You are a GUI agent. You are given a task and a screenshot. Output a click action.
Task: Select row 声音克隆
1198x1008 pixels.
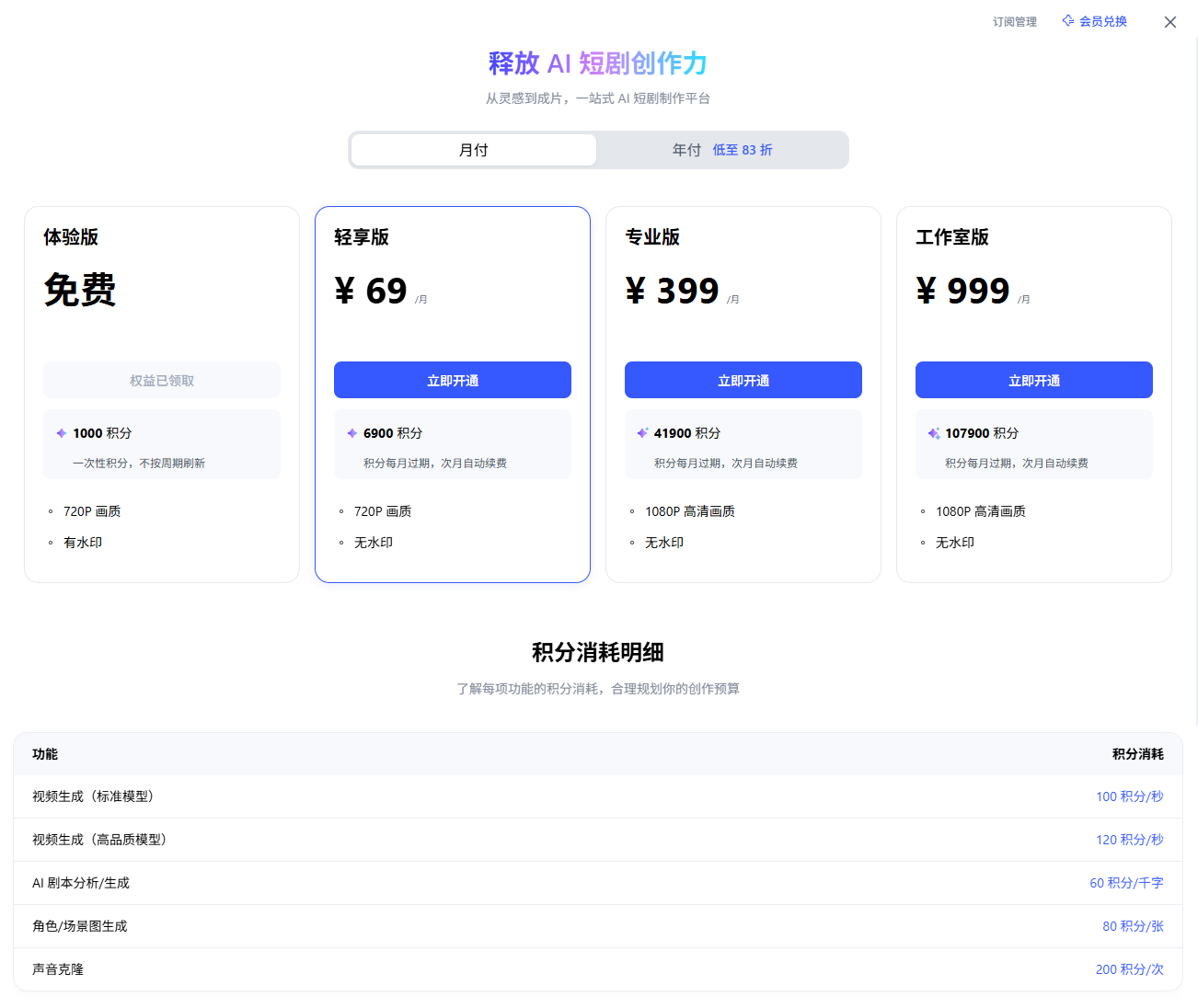(598, 969)
